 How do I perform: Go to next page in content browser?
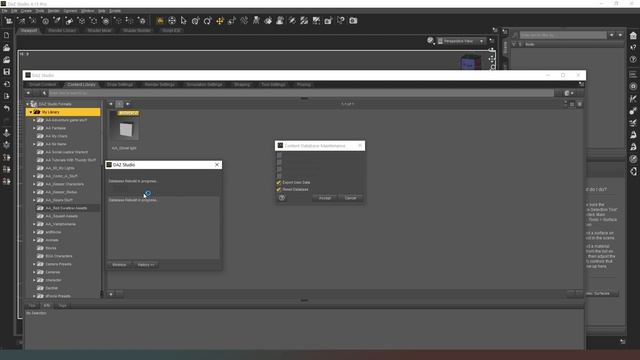tap(128, 104)
